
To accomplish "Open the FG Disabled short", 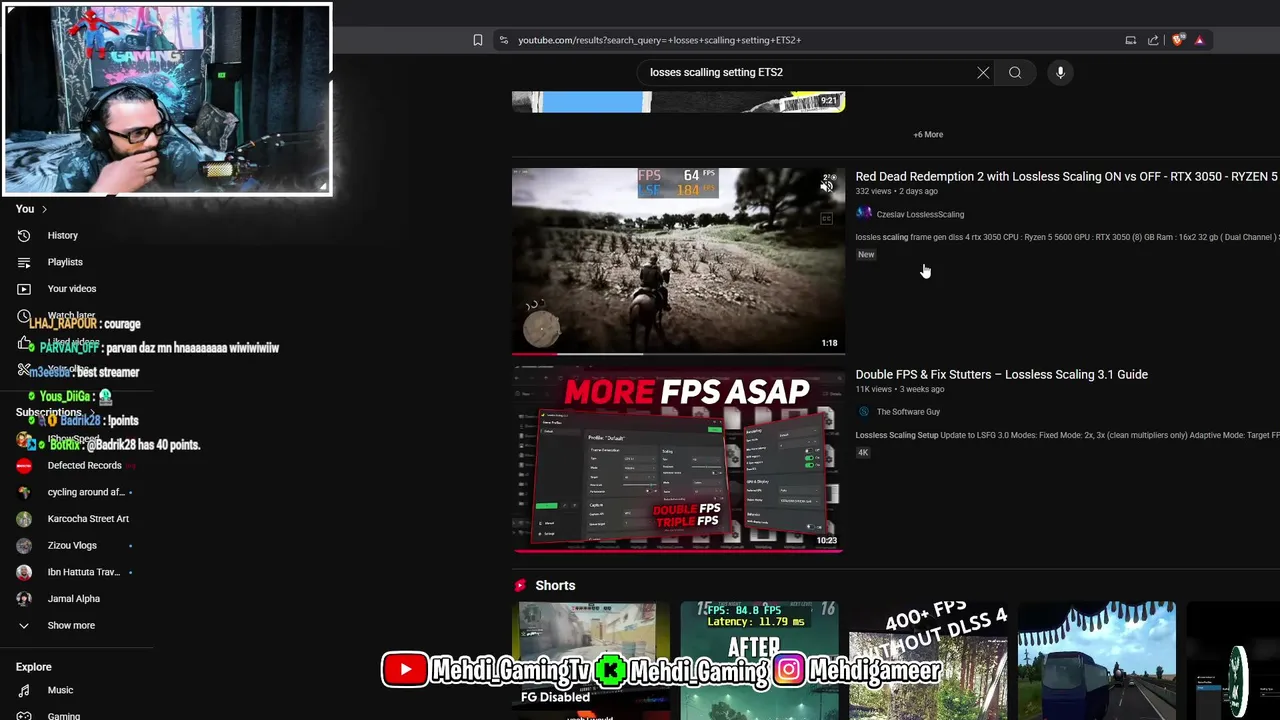I will pos(591,660).
